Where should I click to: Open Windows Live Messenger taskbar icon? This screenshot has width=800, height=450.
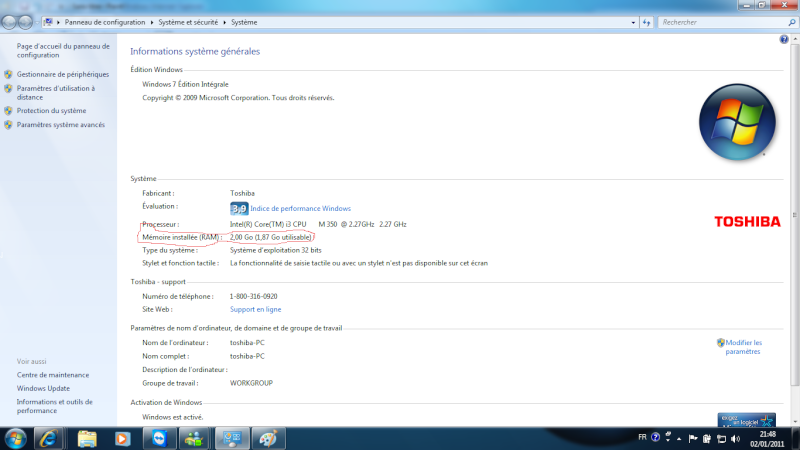[194, 439]
